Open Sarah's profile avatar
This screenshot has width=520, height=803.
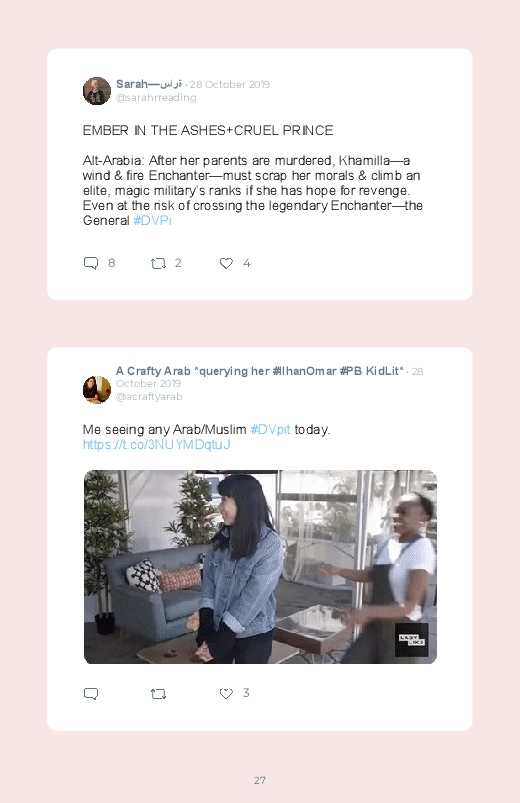point(97,91)
